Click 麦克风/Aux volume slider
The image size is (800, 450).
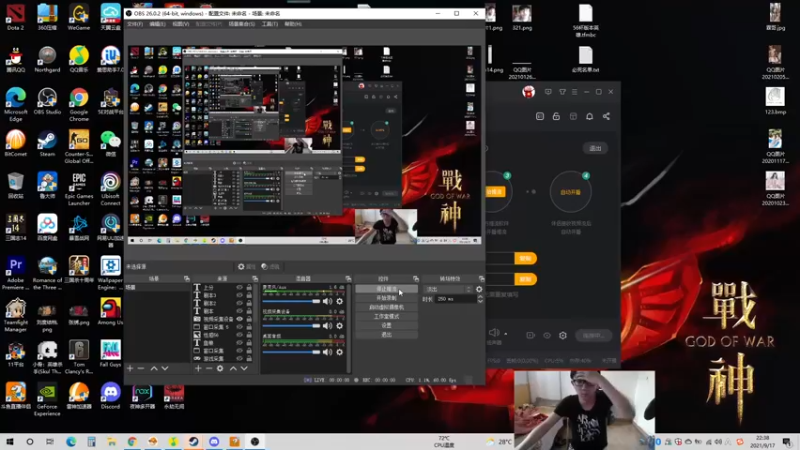tap(291, 302)
